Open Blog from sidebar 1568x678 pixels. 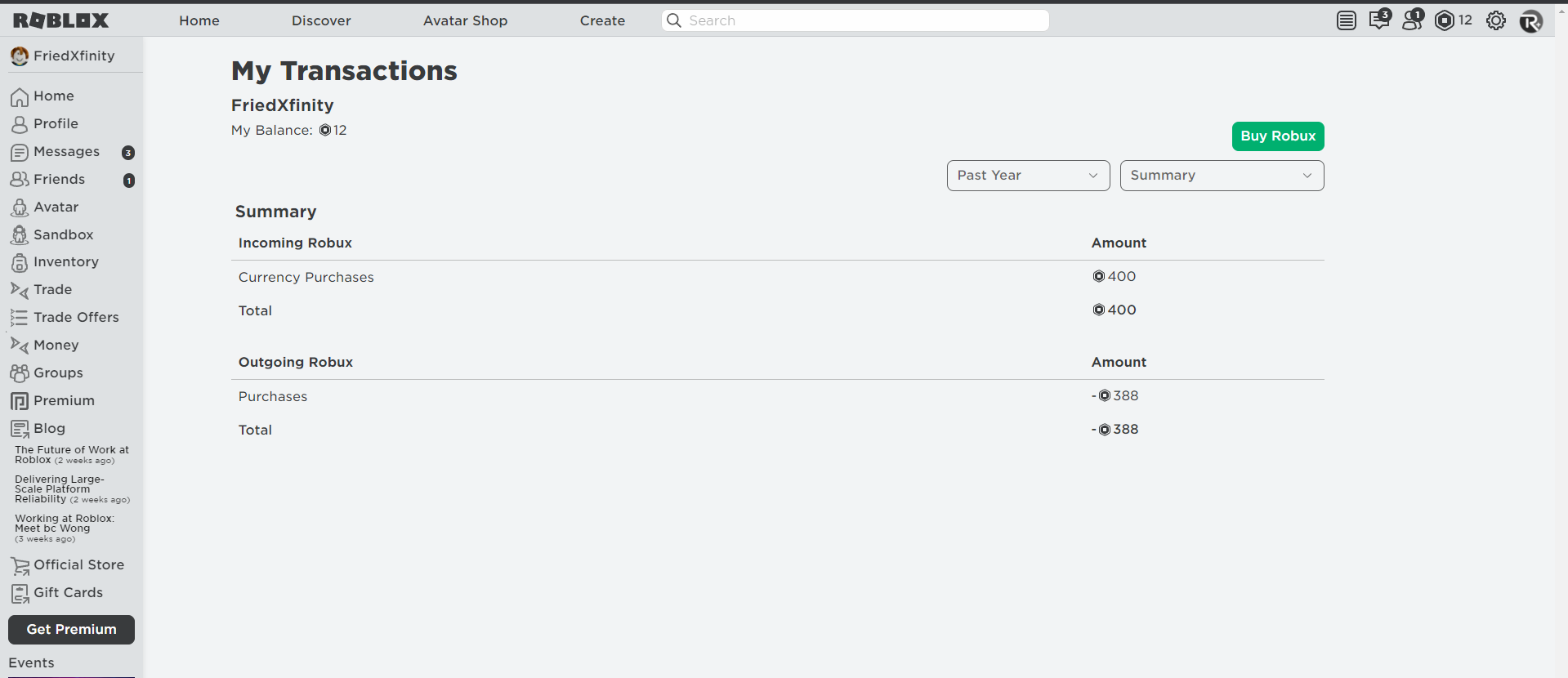pos(38,429)
